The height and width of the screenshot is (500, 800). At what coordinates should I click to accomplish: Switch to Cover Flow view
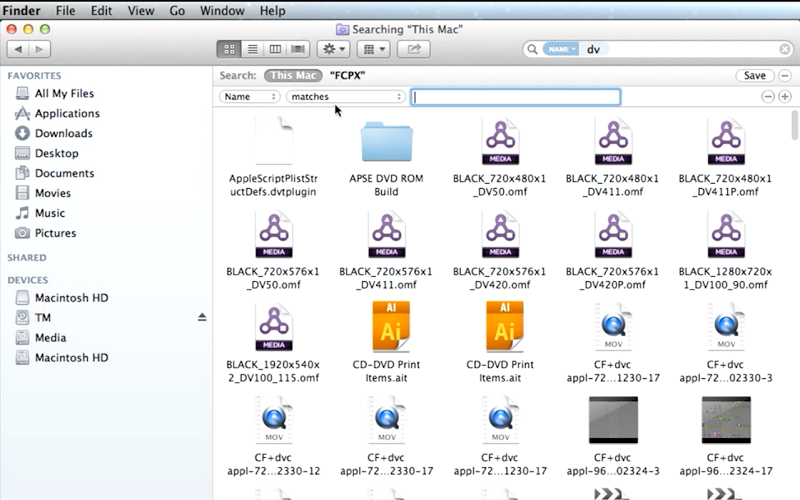(x=298, y=49)
